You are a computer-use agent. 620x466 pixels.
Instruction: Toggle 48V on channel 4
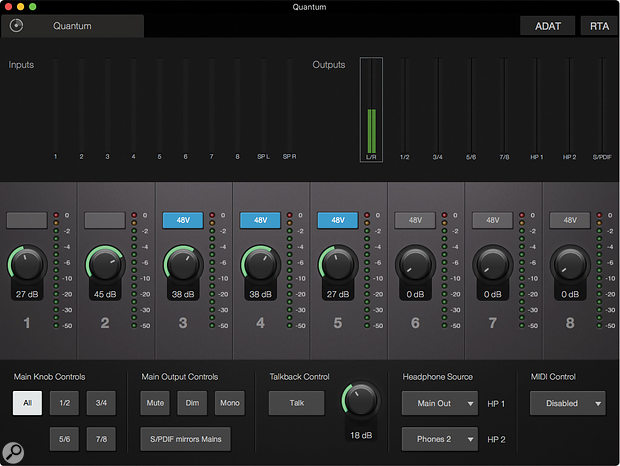pos(260,220)
